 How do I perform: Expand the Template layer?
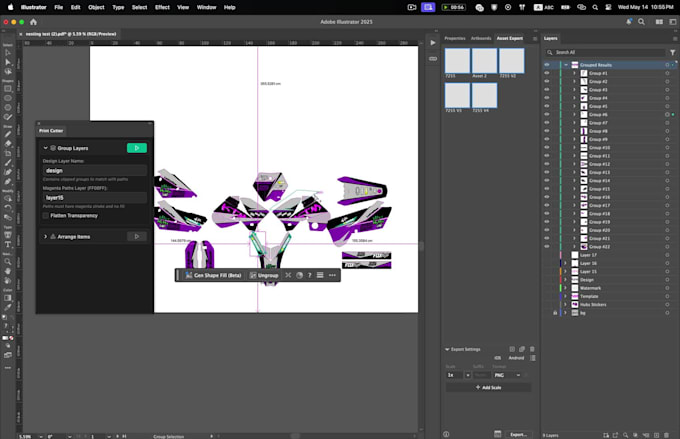coord(566,296)
